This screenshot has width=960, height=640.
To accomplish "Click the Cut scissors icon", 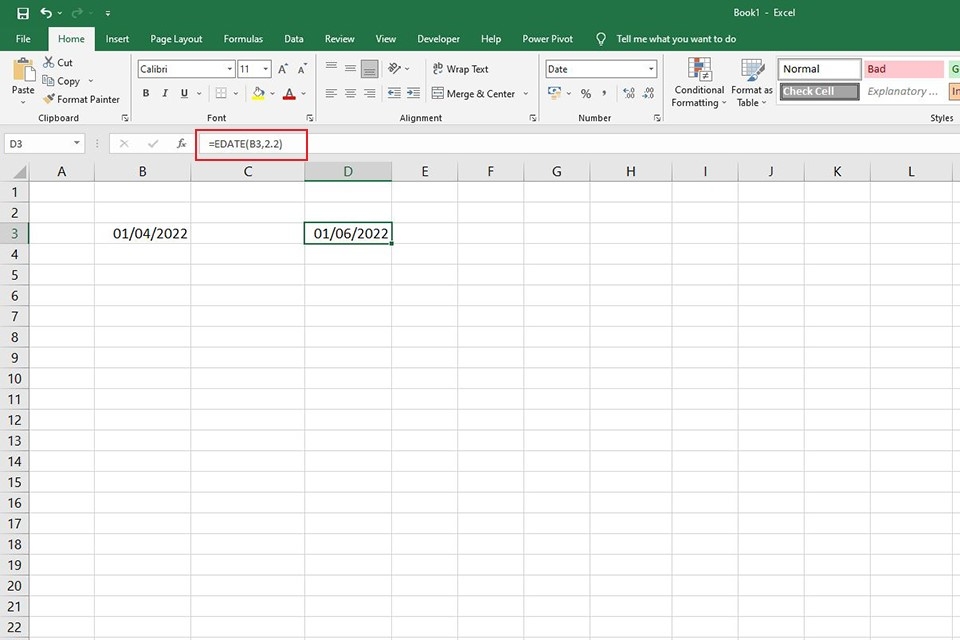I will (x=49, y=62).
